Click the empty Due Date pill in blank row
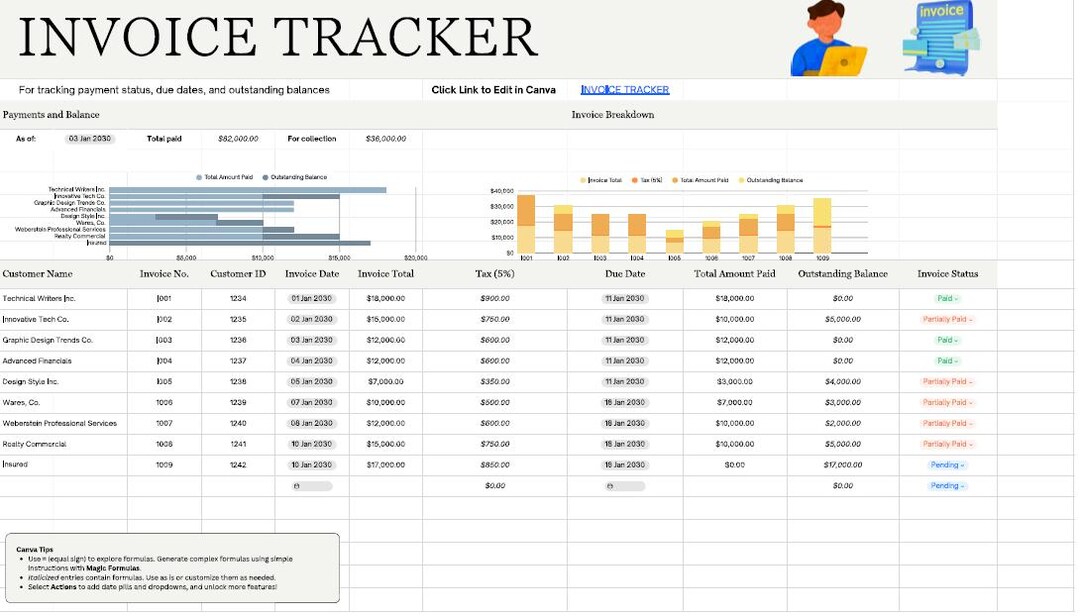Screen dimensions: 1080x616 [625, 486]
